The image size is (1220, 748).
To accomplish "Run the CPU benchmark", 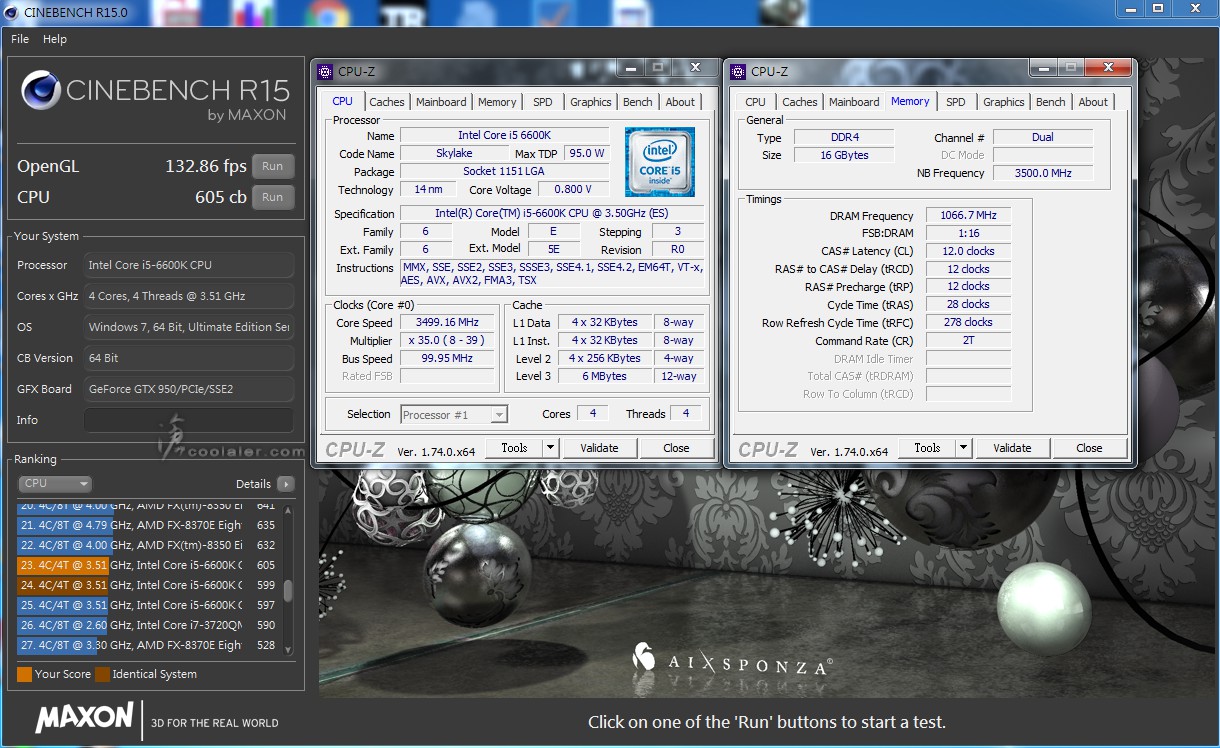I will click(x=272, y=197).
